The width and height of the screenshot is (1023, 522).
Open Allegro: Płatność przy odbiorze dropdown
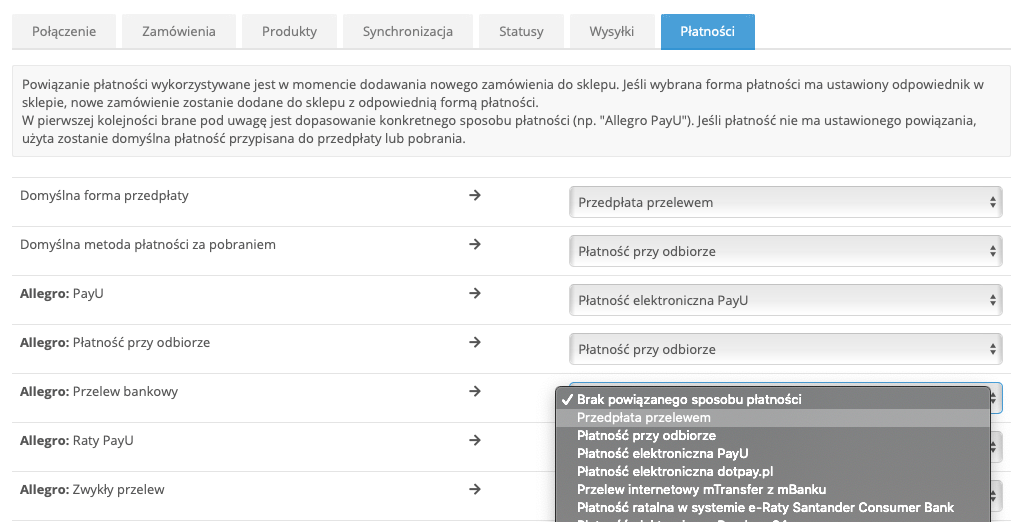786,349
